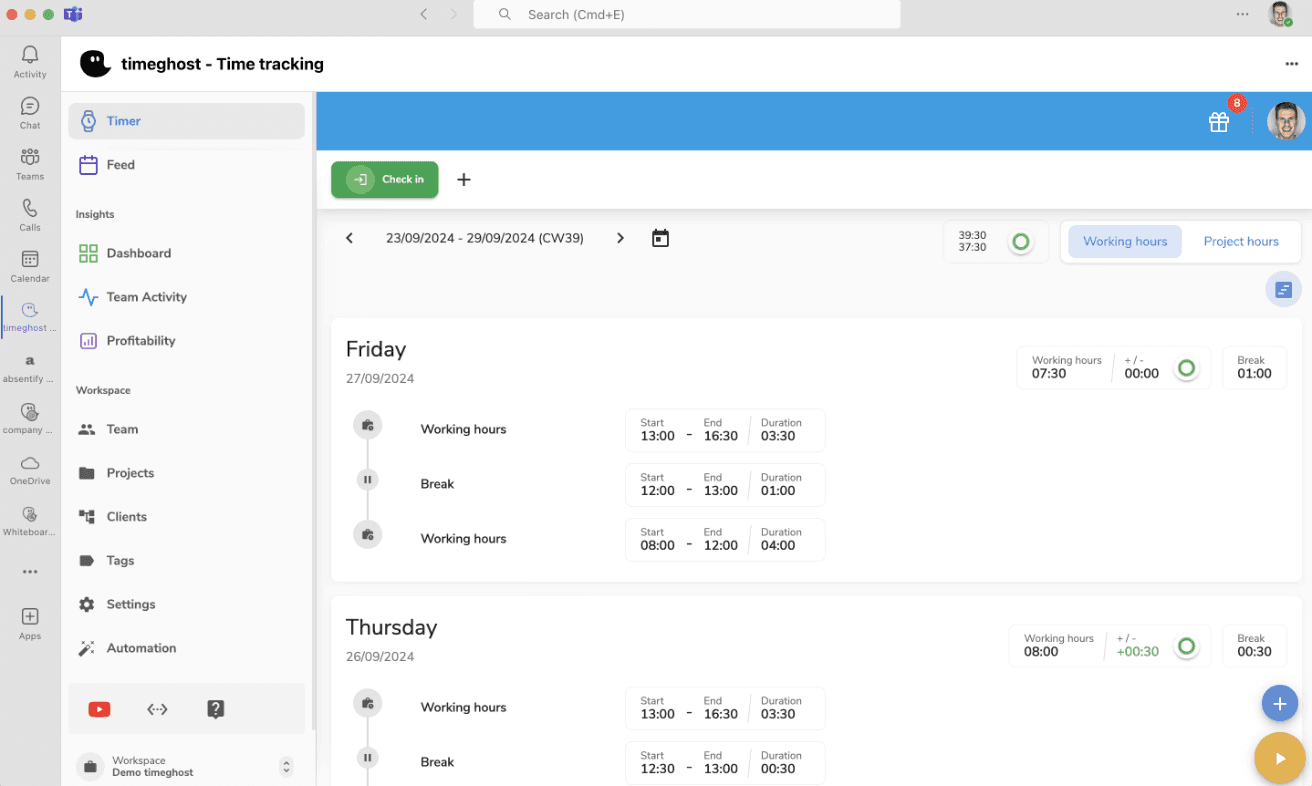Click the weekly total 39:30 / 37:30 indicator
This screenshot has height=786, width=1312.
pos(996,241)
